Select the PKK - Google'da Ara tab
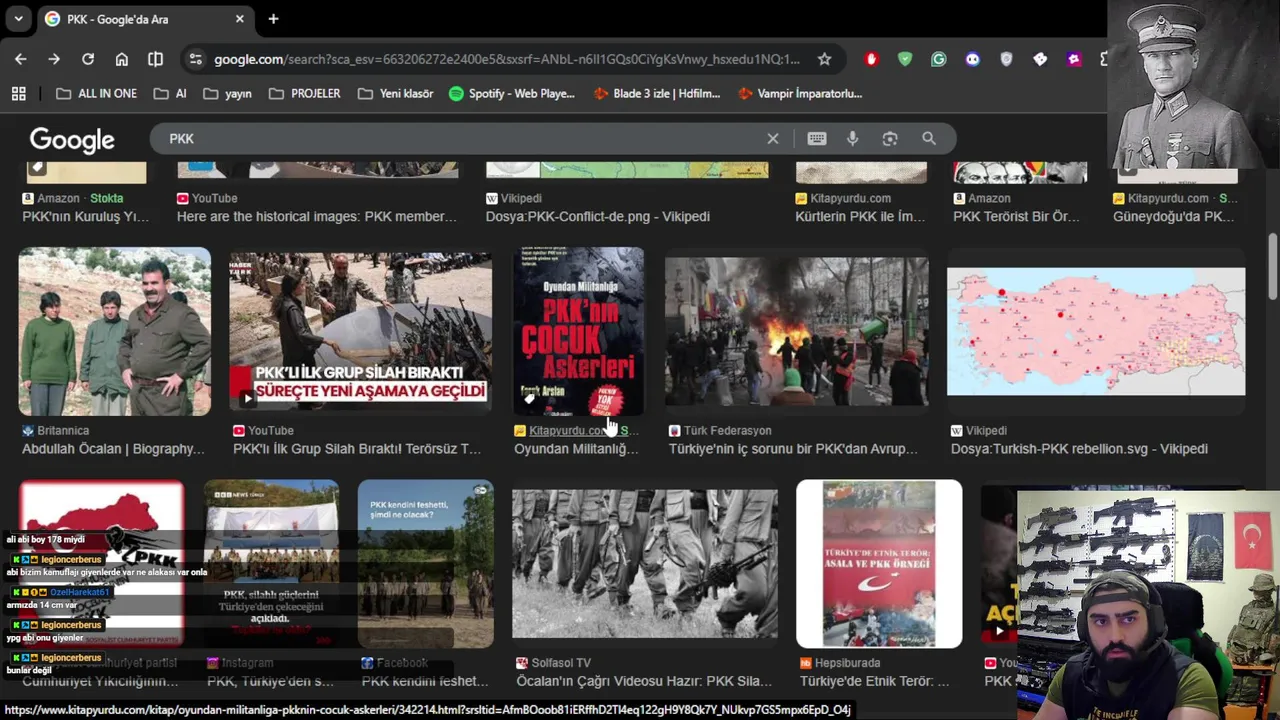The height and width of the screenshot is (720, 1280). click(x=144, y=19)
